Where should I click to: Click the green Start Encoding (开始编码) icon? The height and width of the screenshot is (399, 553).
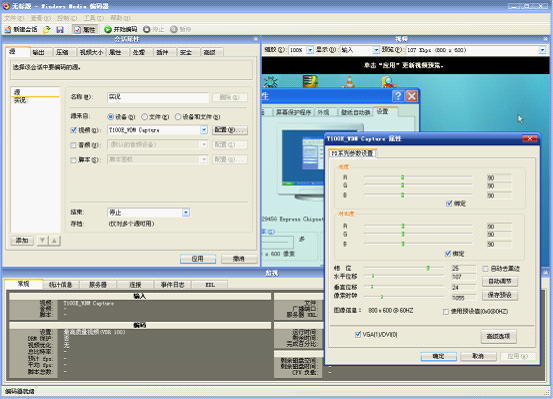[x=108, y=30]
